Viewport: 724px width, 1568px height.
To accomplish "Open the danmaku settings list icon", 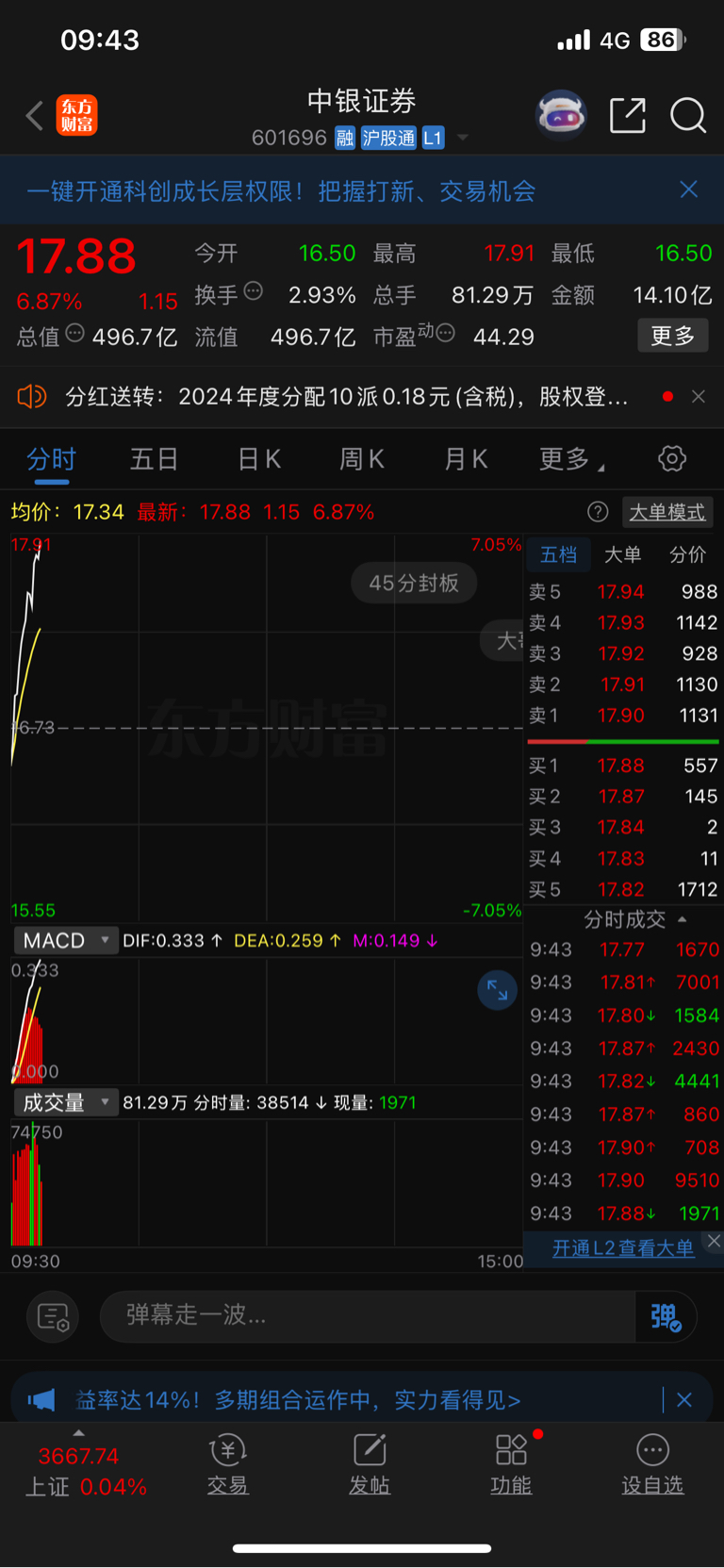I will click(53, 1316).
